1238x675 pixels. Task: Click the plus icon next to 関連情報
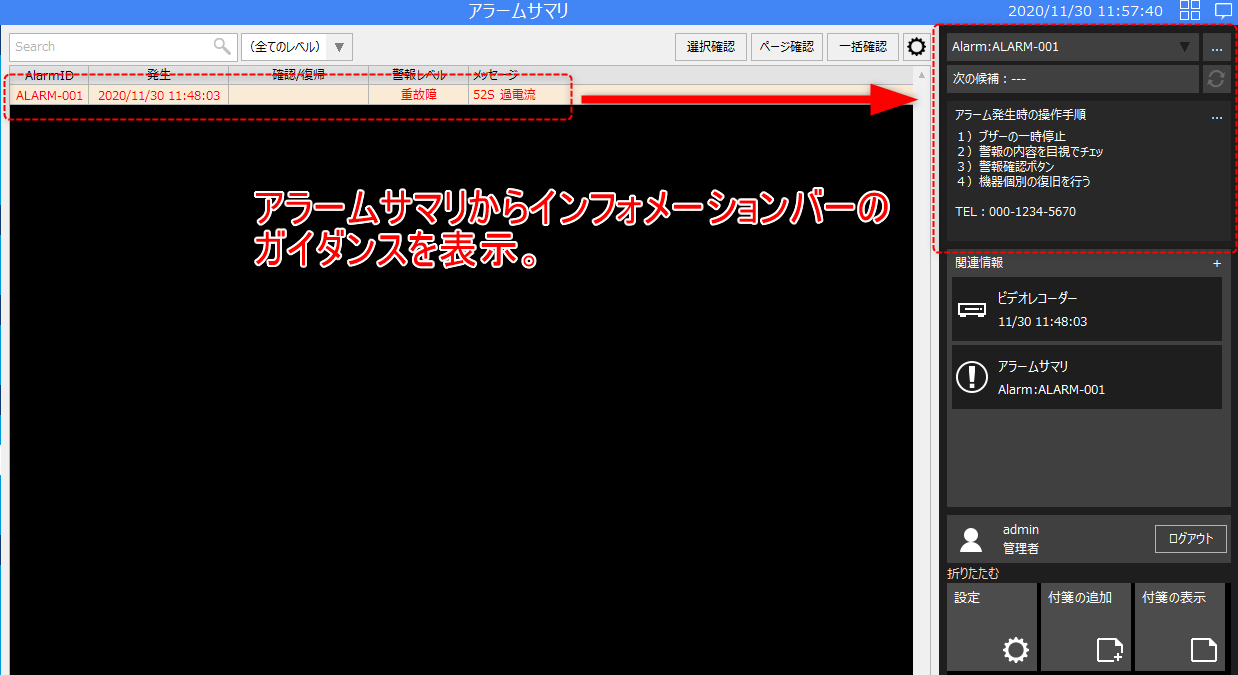(1217, 264)
